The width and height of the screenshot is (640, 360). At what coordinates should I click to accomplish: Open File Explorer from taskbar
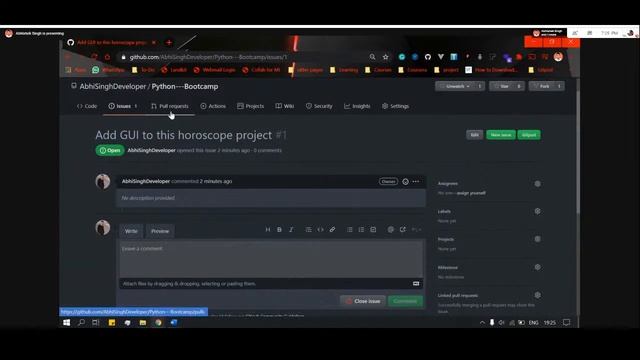click(142, 322)
